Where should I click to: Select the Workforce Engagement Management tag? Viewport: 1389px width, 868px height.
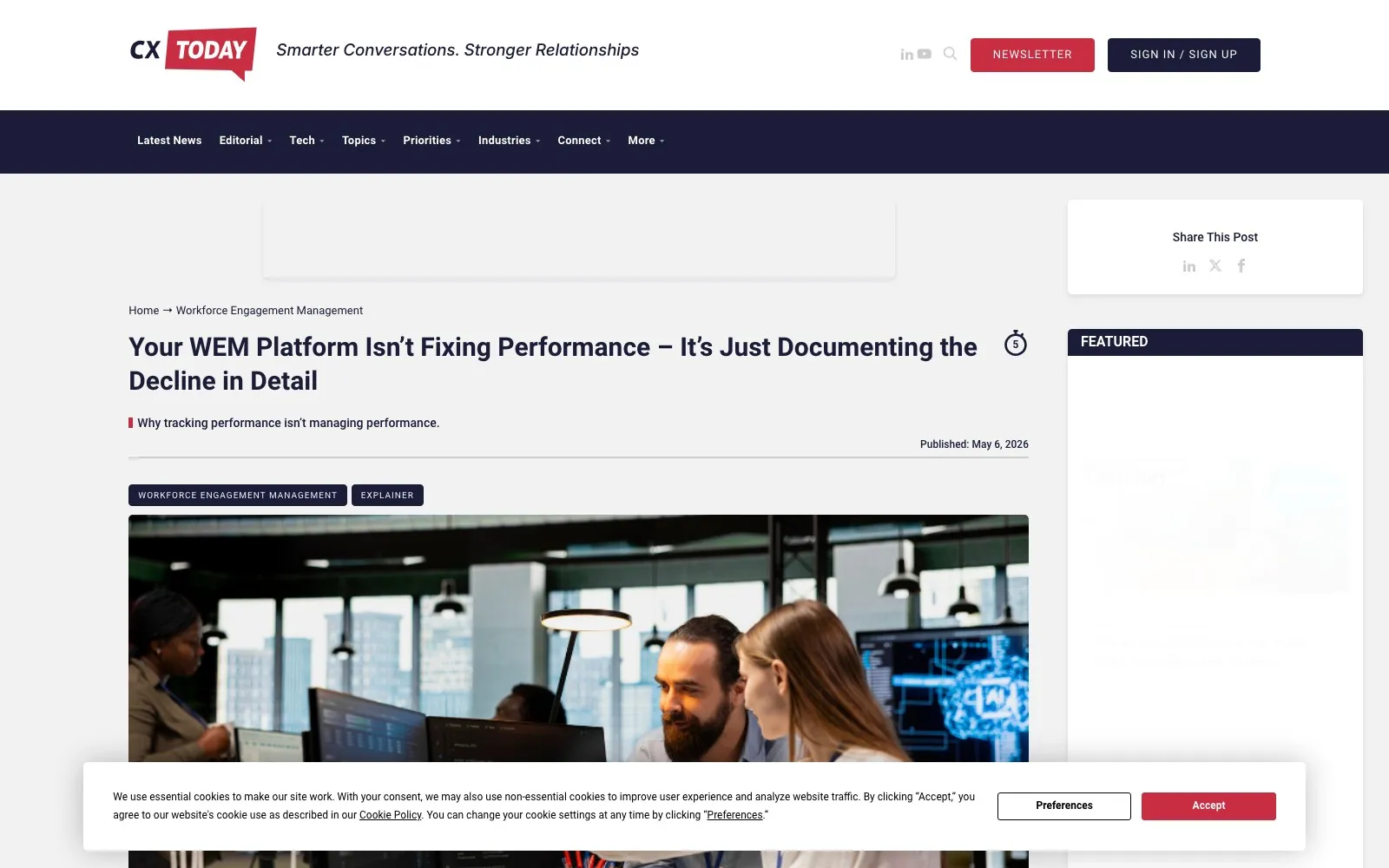[x=238, y=495]
